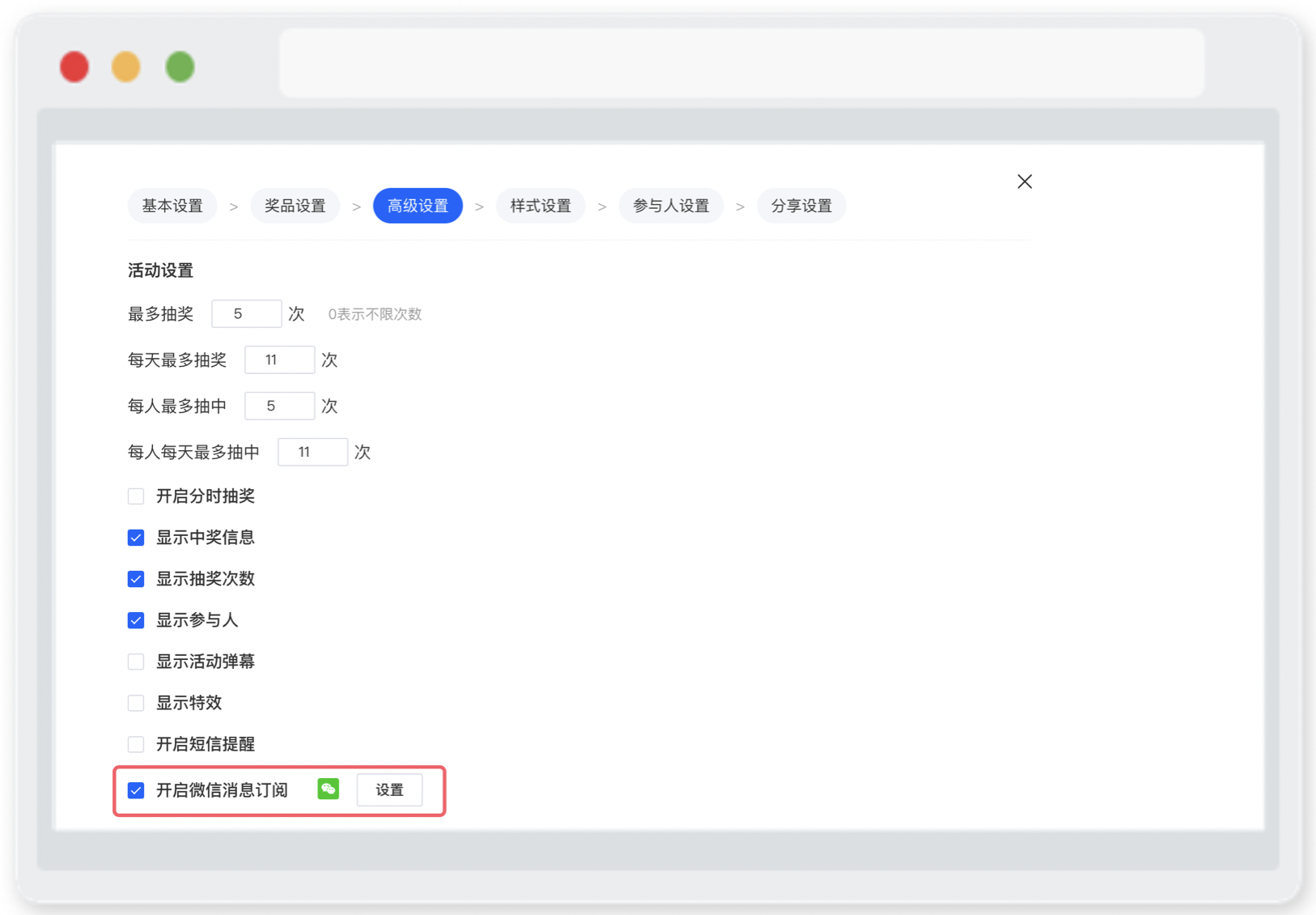1316x915 pixels.
Task: Enable 显示活动弹幕 checkbox
Action: [136, 662]
